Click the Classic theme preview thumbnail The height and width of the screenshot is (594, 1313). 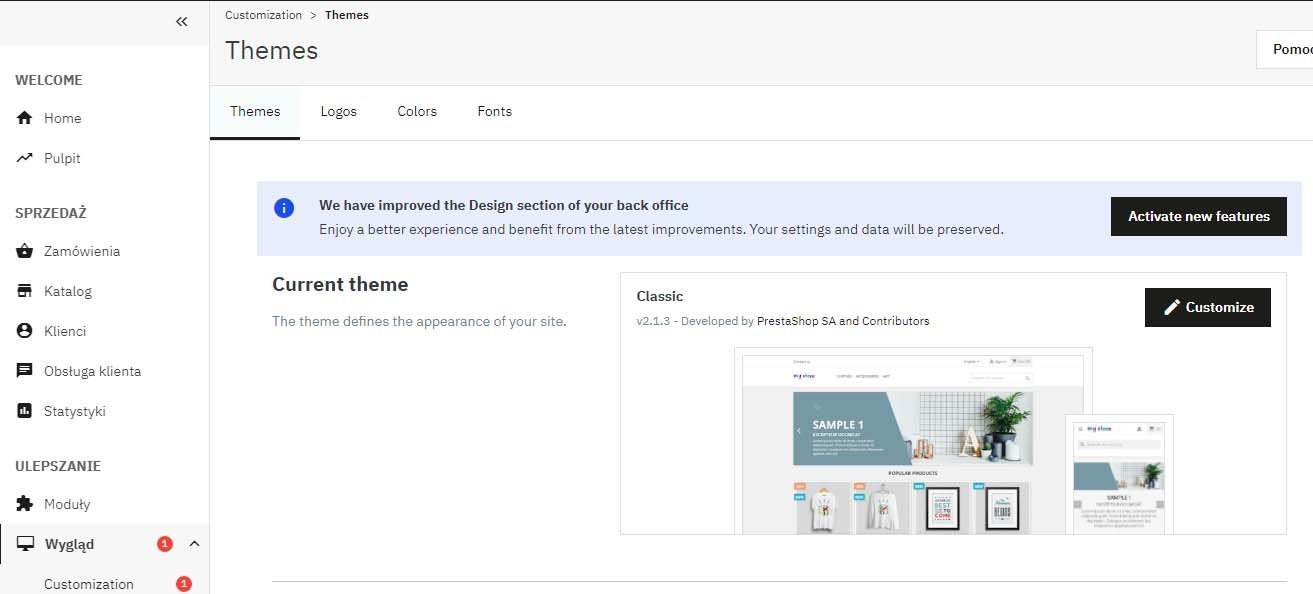click(953, 440)
